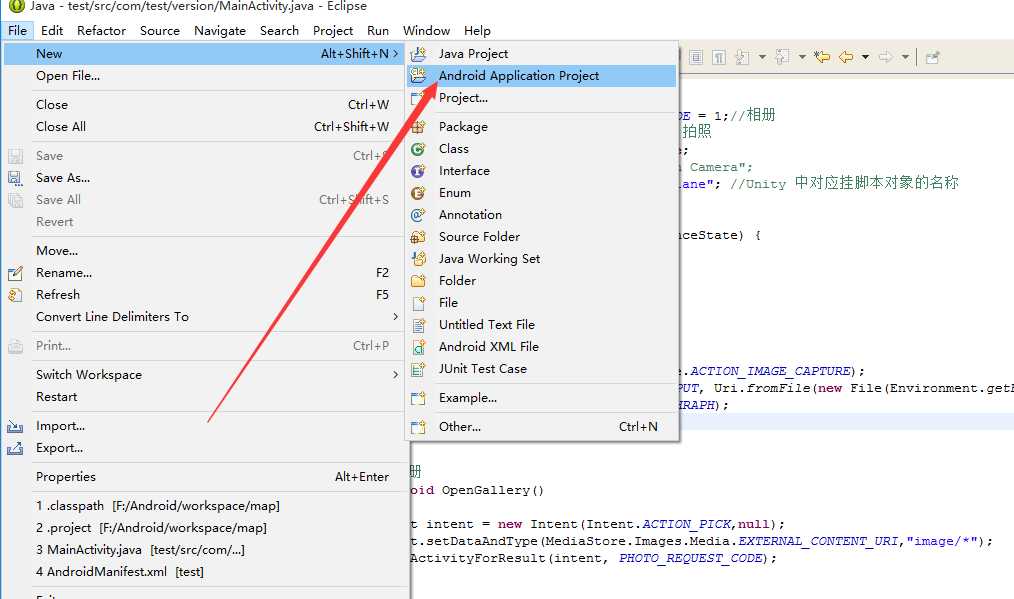
Task: Click the Java Project icon in the New submenu
Action: coord(418,54)
